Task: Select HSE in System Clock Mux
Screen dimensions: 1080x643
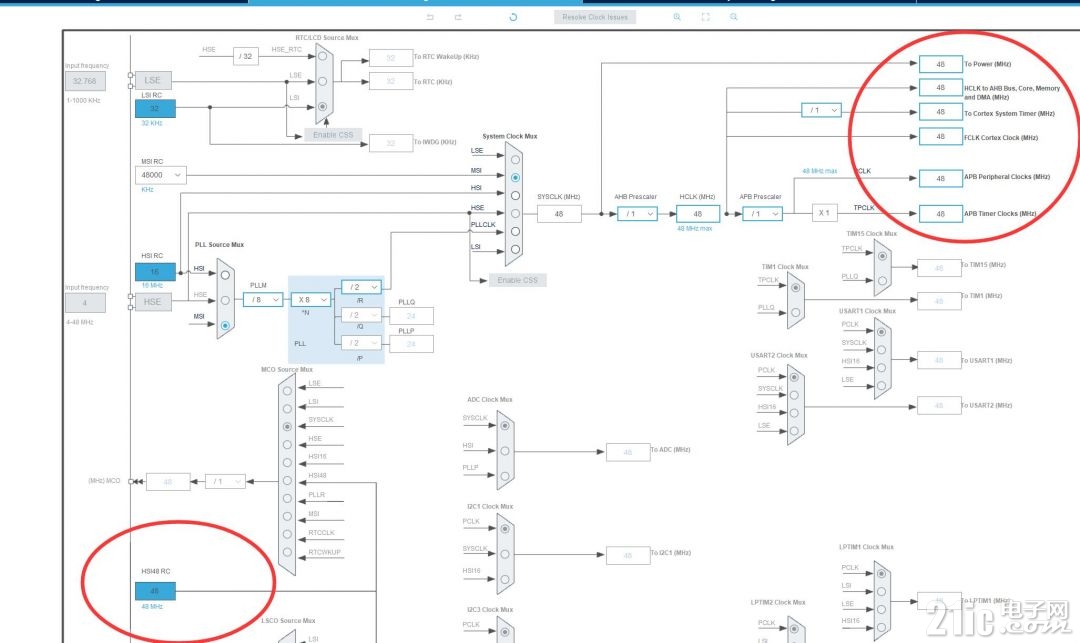Action: 515,213
